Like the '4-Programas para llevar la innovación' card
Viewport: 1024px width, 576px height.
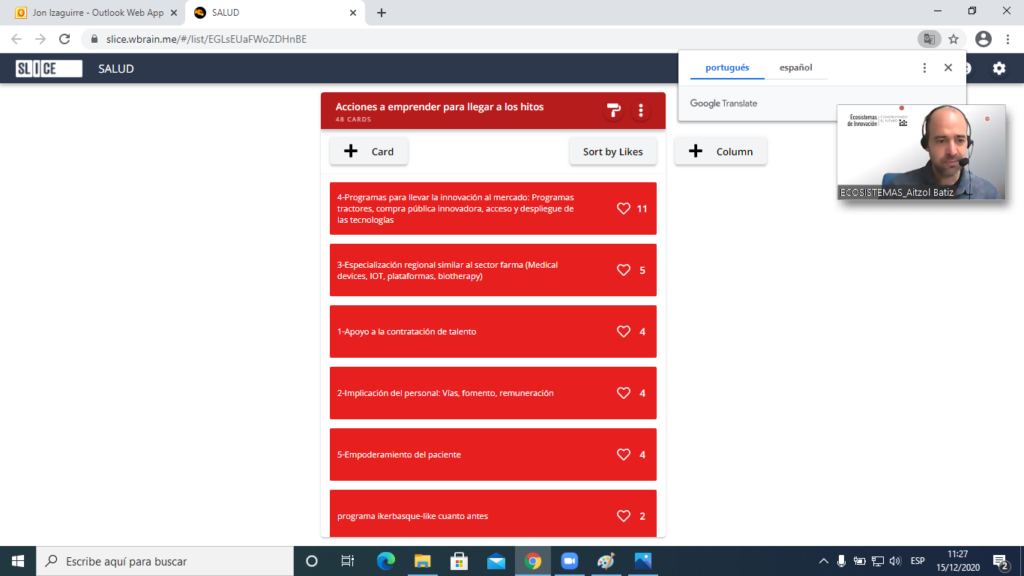point(623,209)
